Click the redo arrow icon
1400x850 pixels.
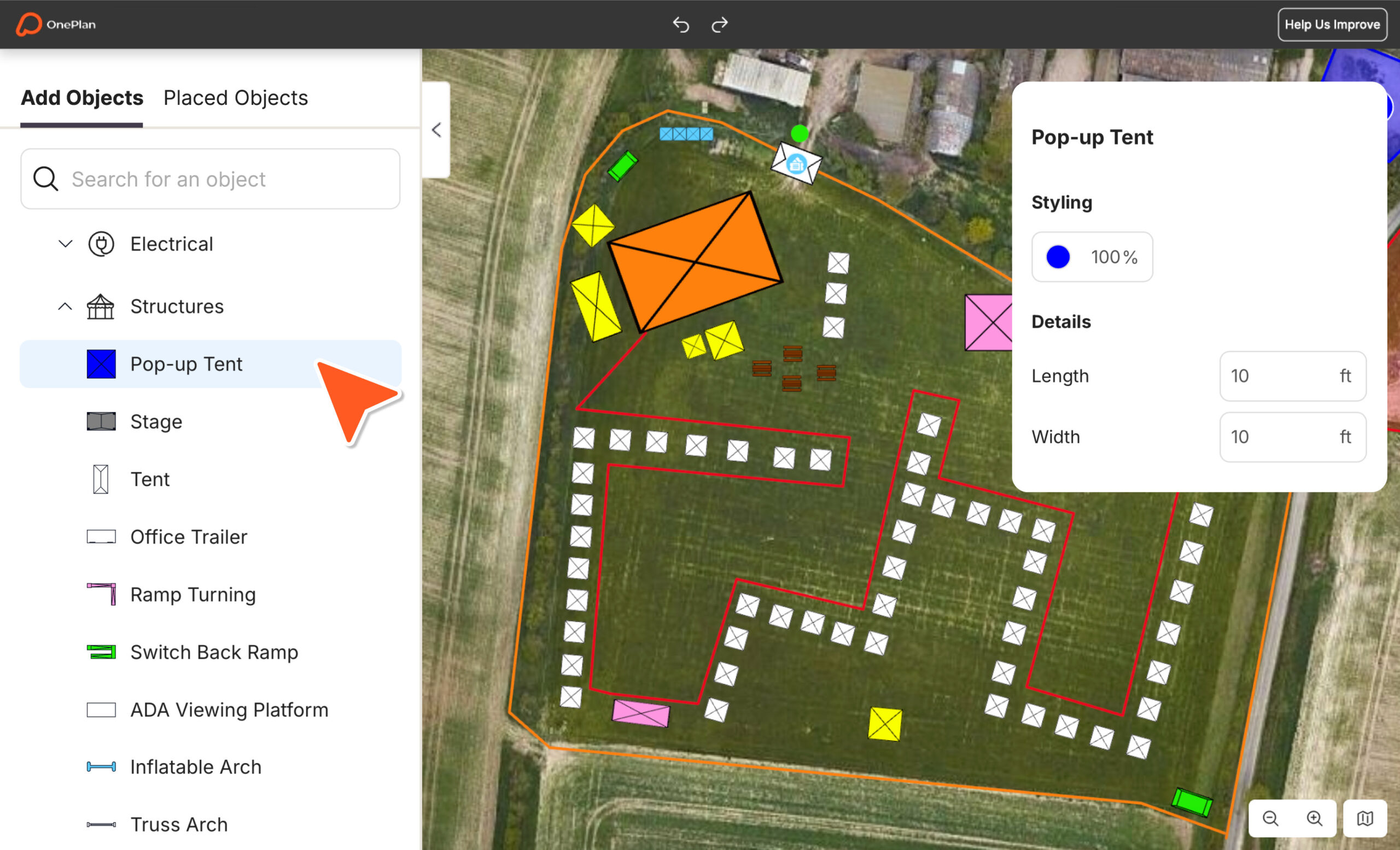point(719,25)
